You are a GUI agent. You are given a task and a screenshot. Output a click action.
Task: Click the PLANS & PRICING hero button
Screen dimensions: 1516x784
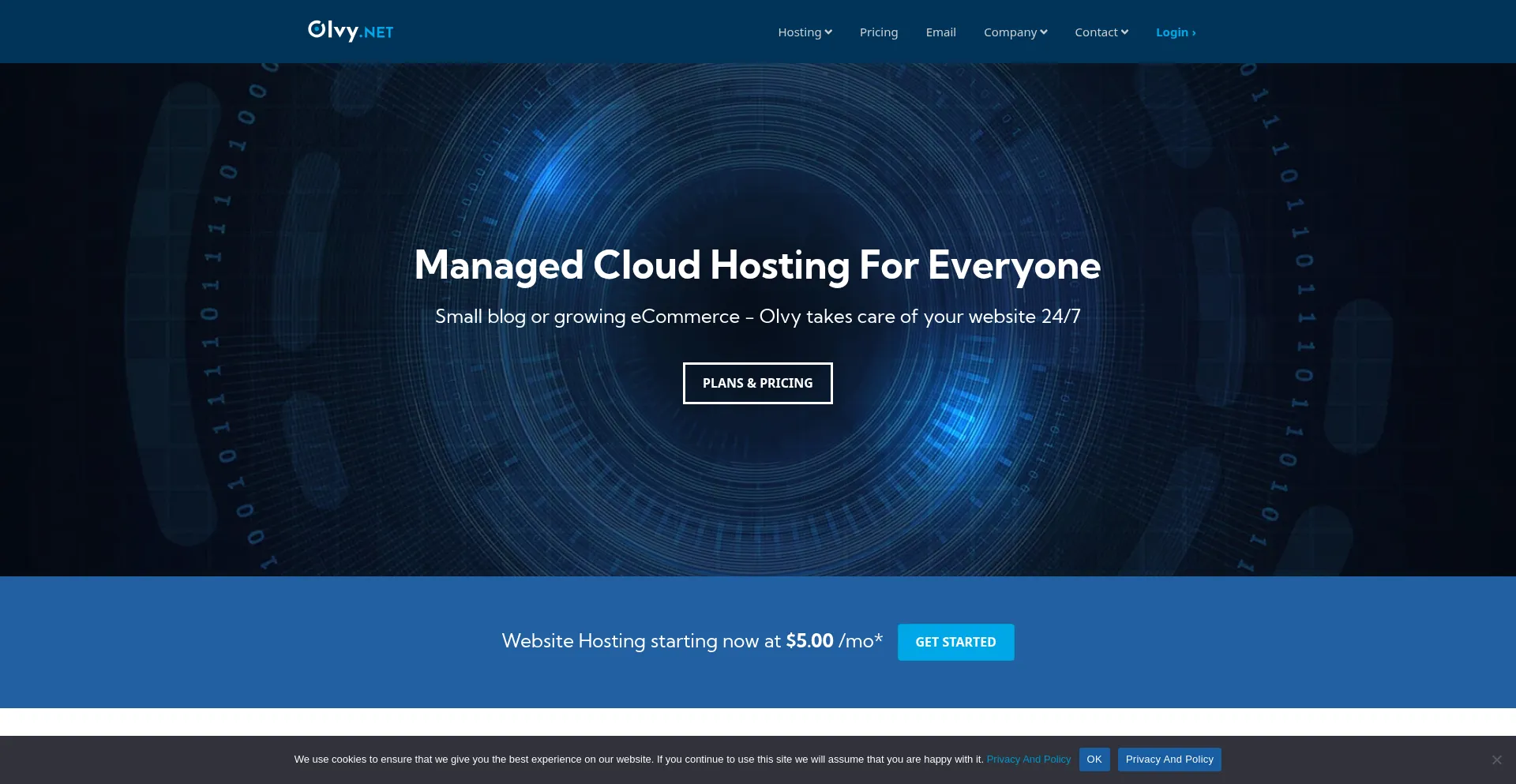757,383
